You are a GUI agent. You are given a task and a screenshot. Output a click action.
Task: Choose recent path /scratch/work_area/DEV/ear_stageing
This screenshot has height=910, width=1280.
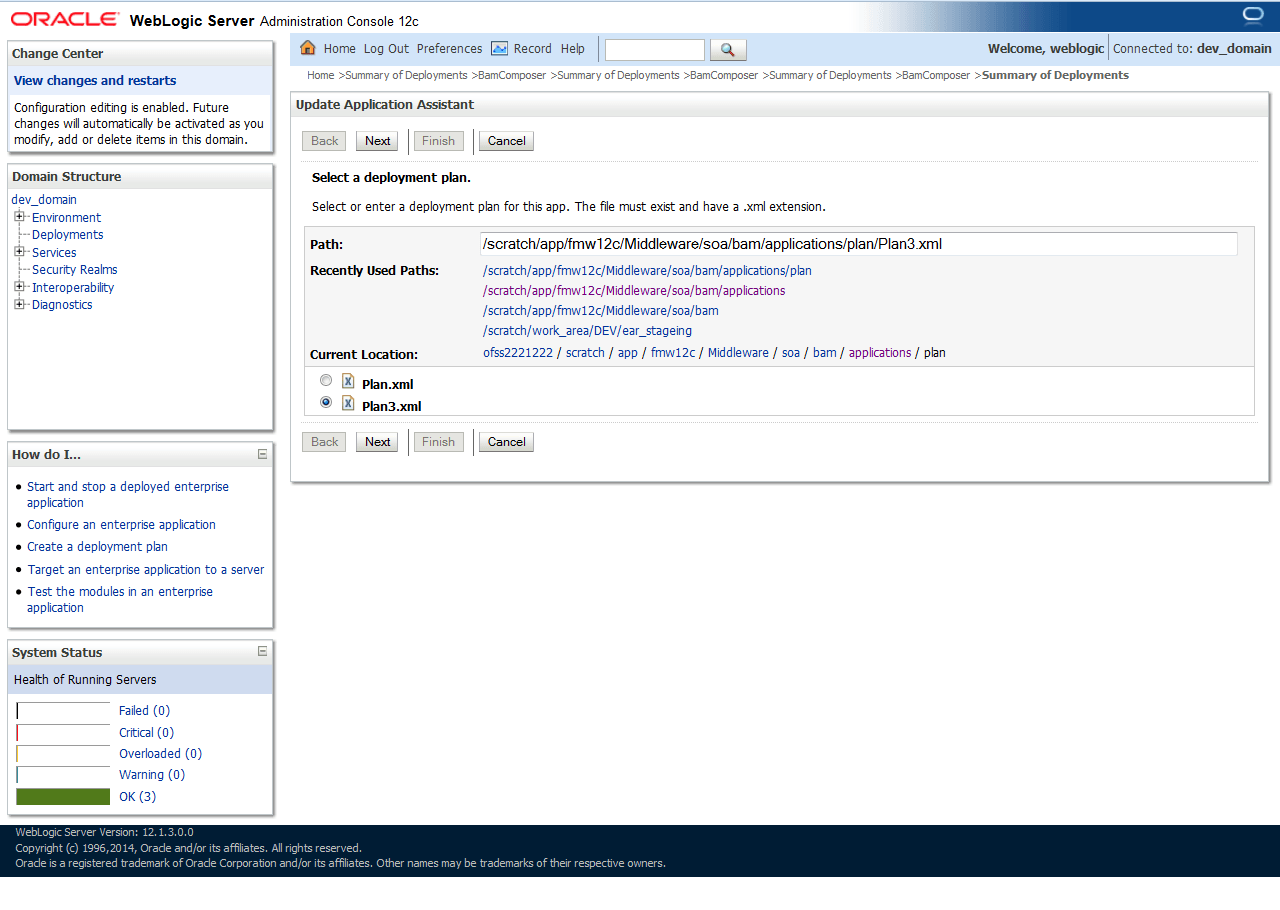click(587, 331)
